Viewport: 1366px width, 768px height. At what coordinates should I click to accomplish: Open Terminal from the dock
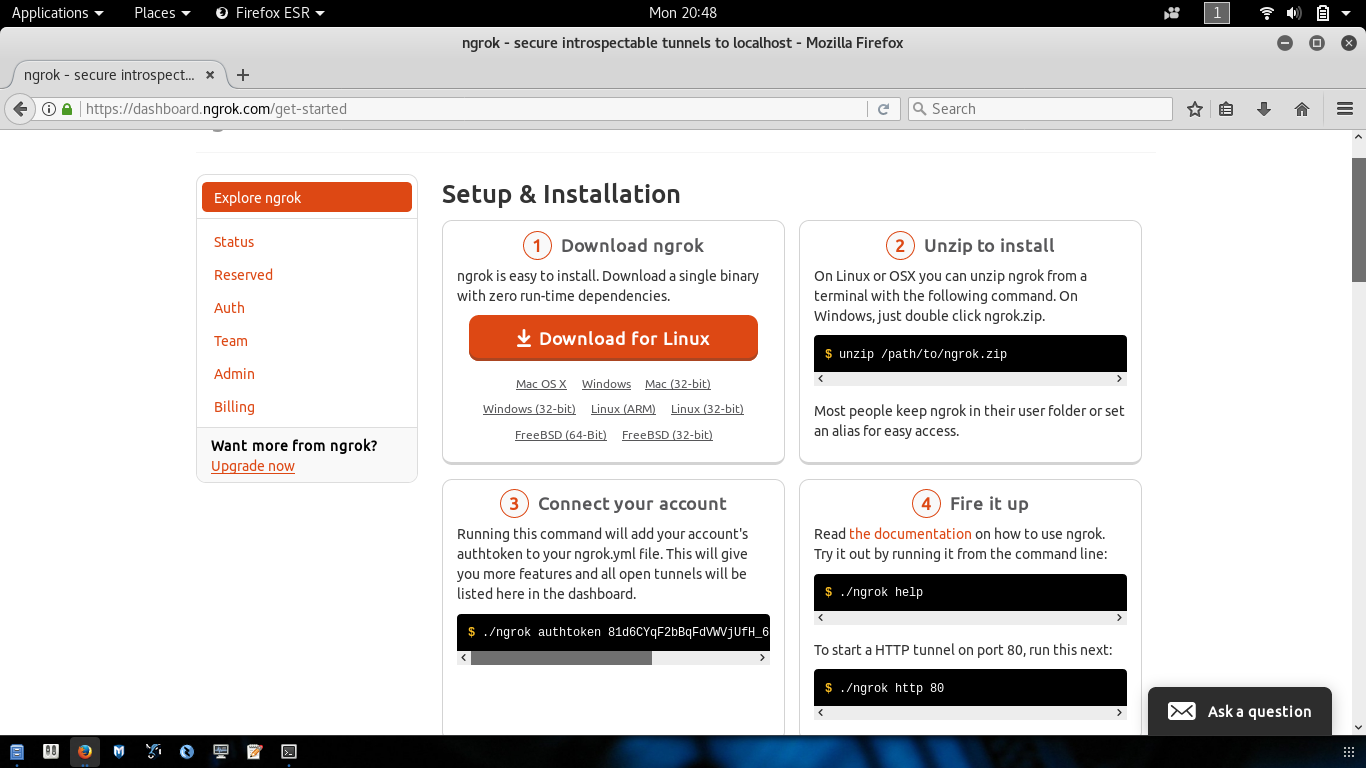[289, 751]
